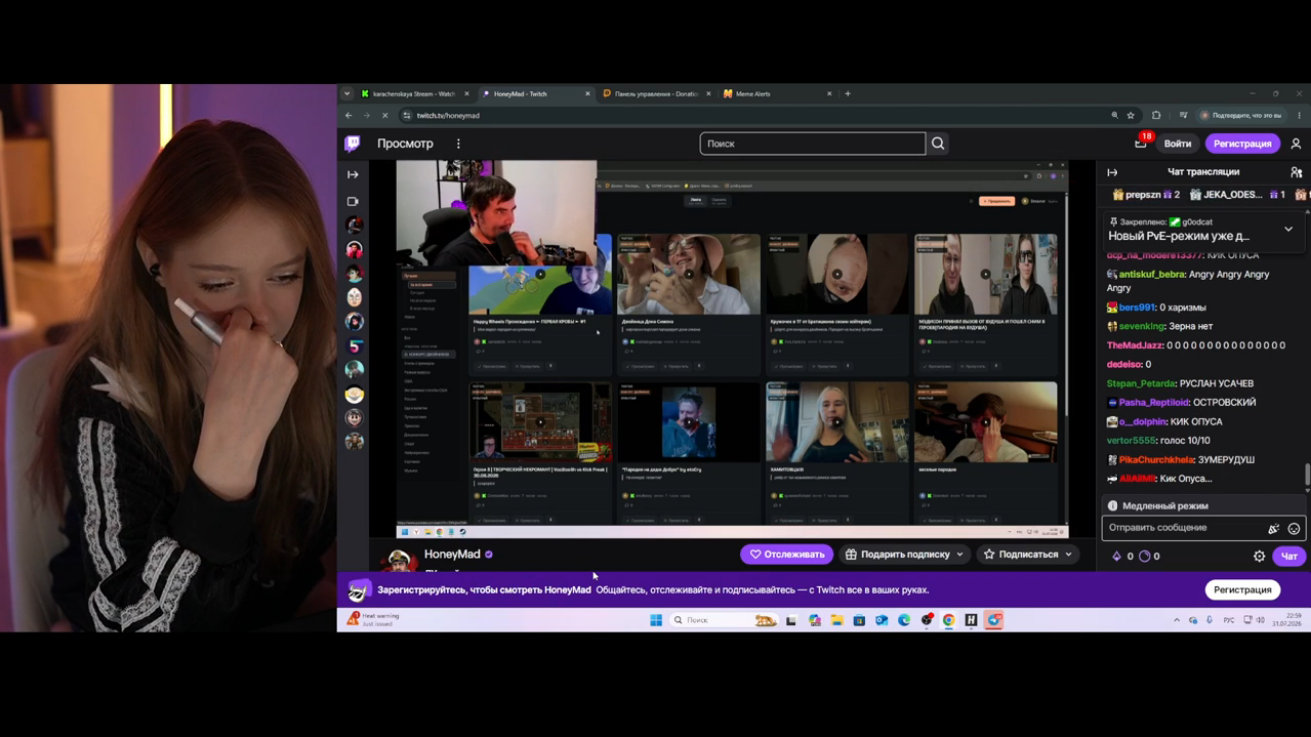This screenshot has width=1311, height=737.
Task: Open the emote picker smiley
Action: pyautogui.click(x=1294, y=528)
